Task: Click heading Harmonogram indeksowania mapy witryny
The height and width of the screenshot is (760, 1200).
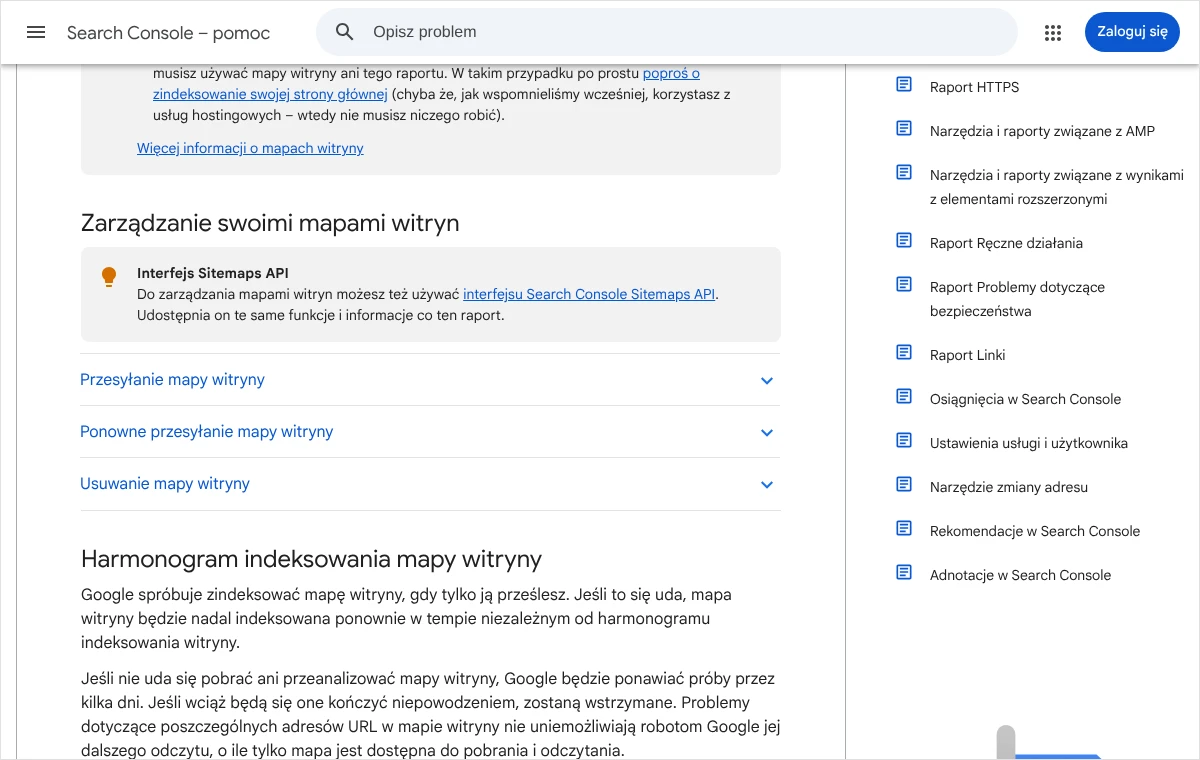Action: [x=311, y=558]
